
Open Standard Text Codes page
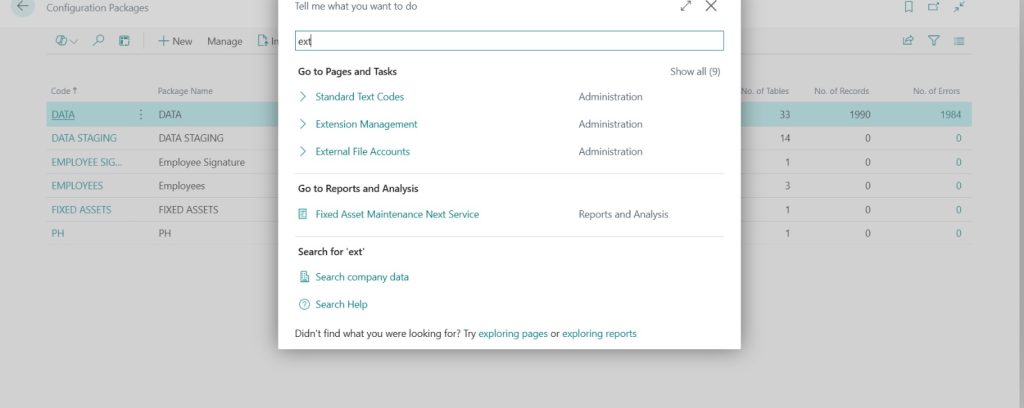point(359,97)
